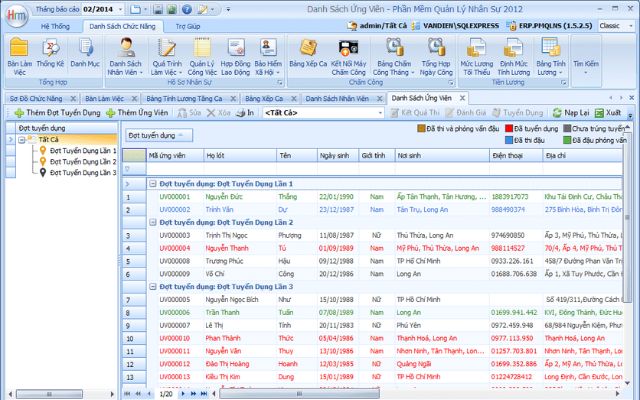Open Kết Nối Máy Chấm Công icon

tap(348, 56)
